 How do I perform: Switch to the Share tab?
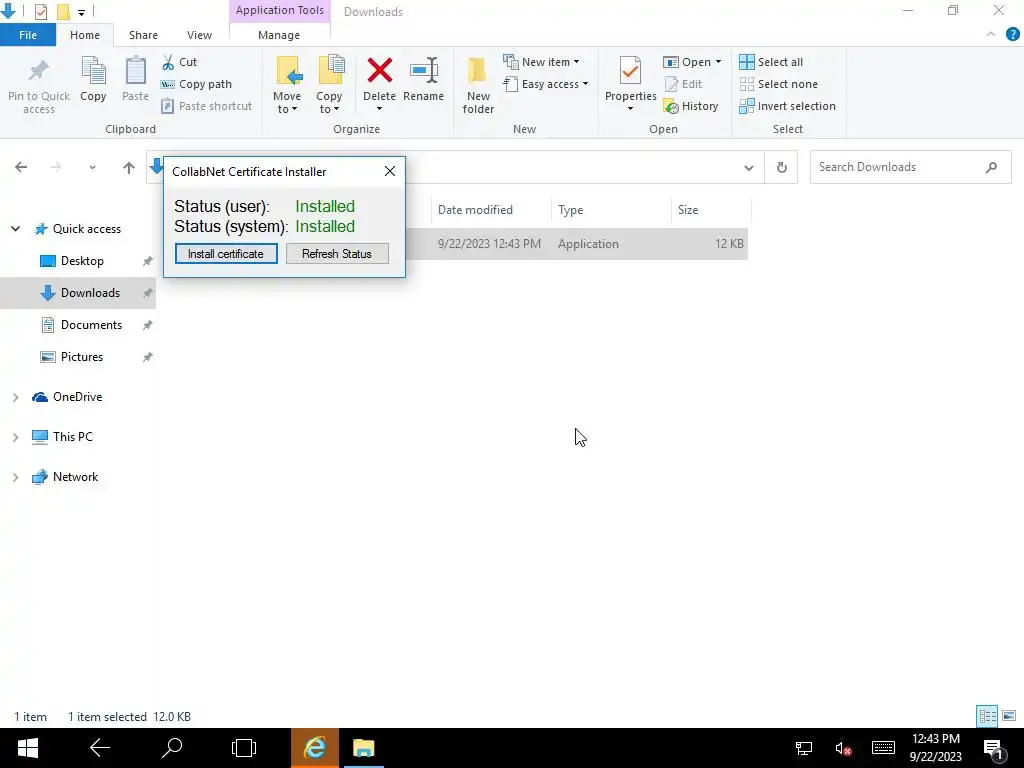(143, 35)
